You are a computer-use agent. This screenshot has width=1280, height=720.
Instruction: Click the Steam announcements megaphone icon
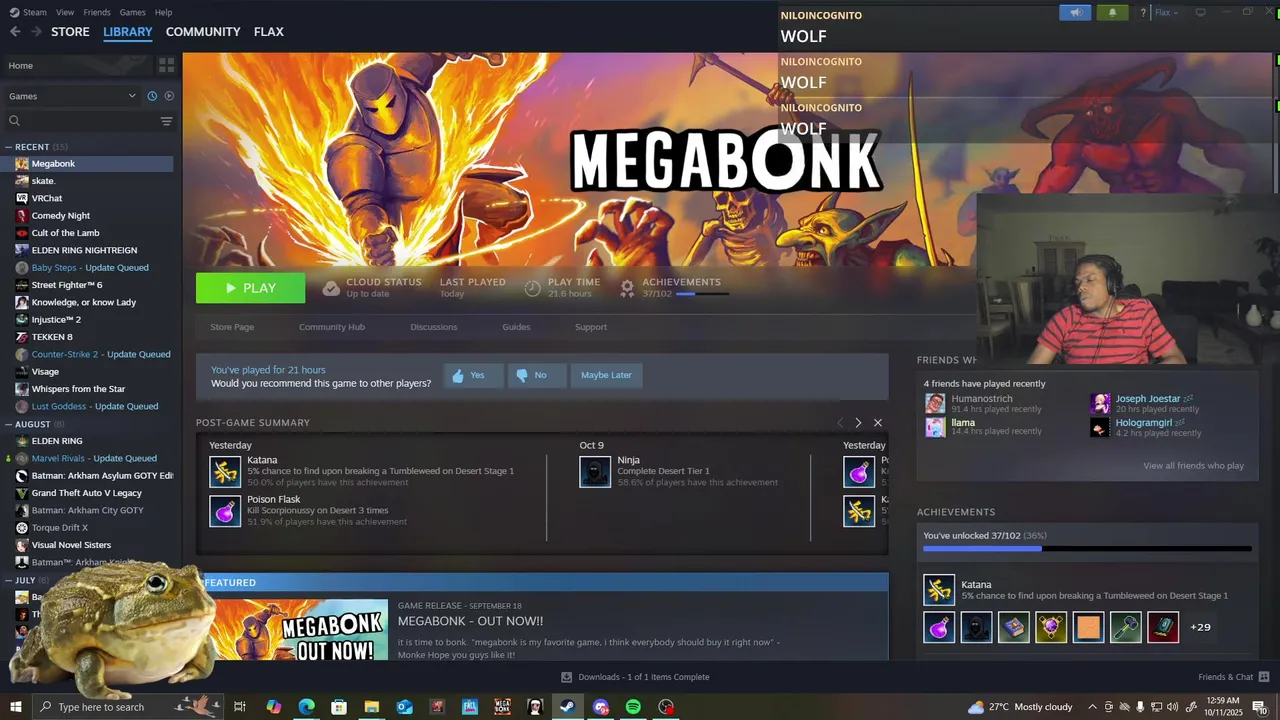(1076, 13)
